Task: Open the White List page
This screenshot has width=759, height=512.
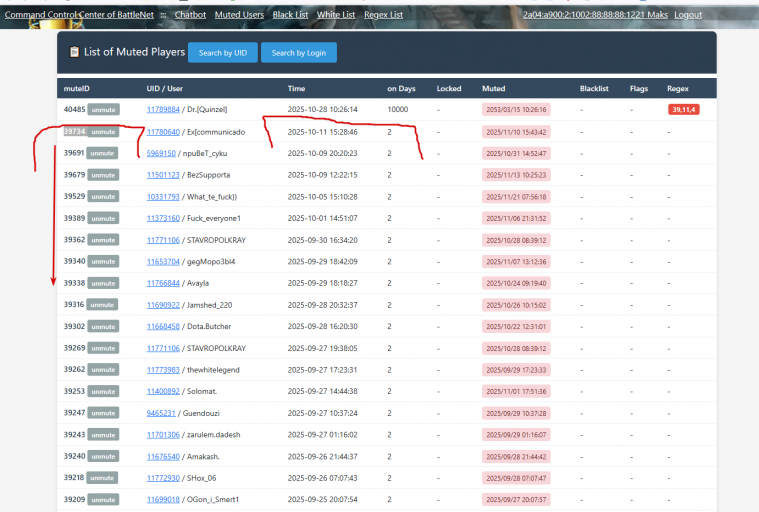Action: point(336,15)
